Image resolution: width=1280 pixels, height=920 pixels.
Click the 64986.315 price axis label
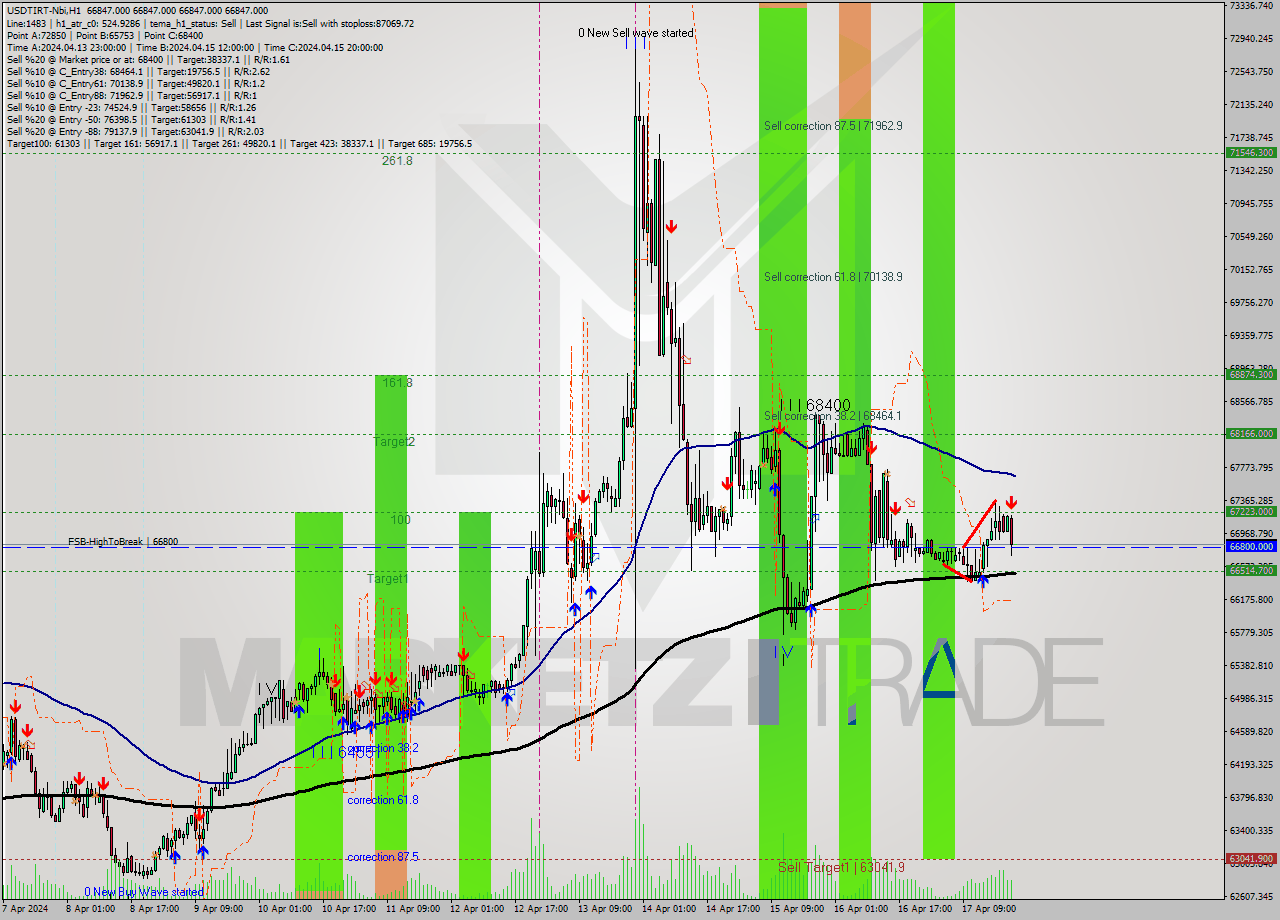pos(1251,698)
